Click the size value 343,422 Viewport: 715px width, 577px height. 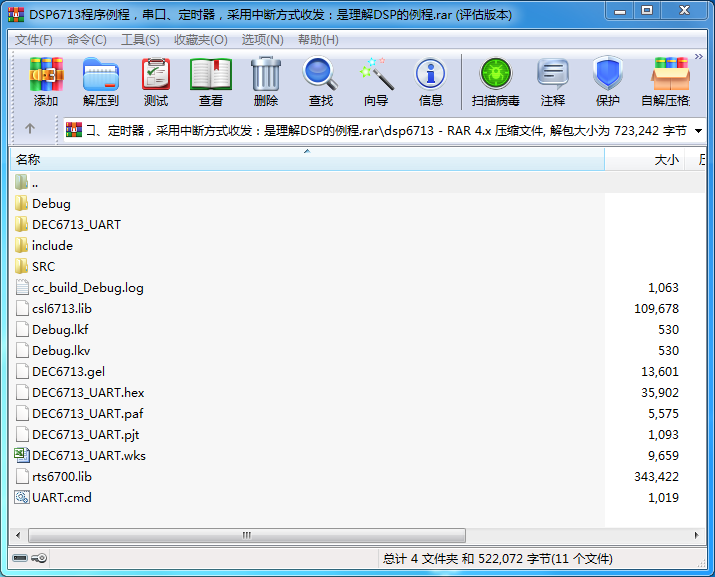[656, 477]
